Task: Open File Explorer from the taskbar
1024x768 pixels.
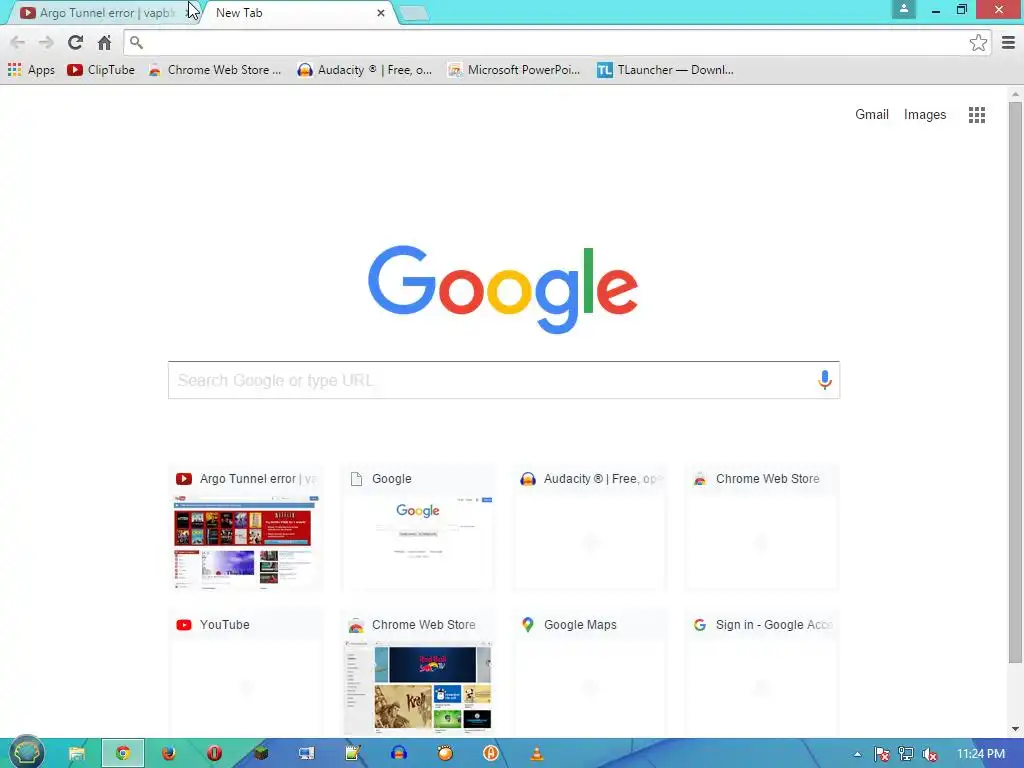Action: point(76,753)
